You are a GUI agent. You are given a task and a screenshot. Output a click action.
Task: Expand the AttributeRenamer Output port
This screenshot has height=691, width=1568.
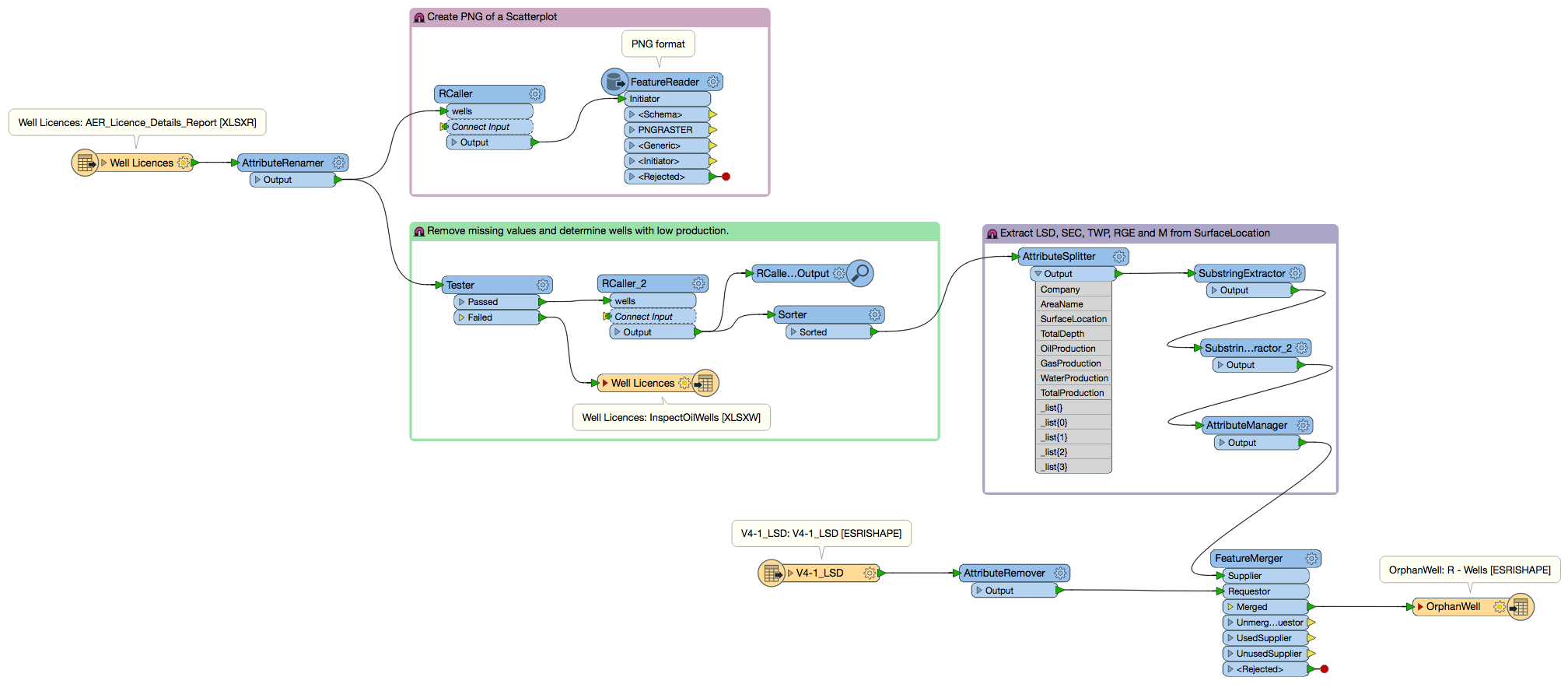tap(257, 180)
